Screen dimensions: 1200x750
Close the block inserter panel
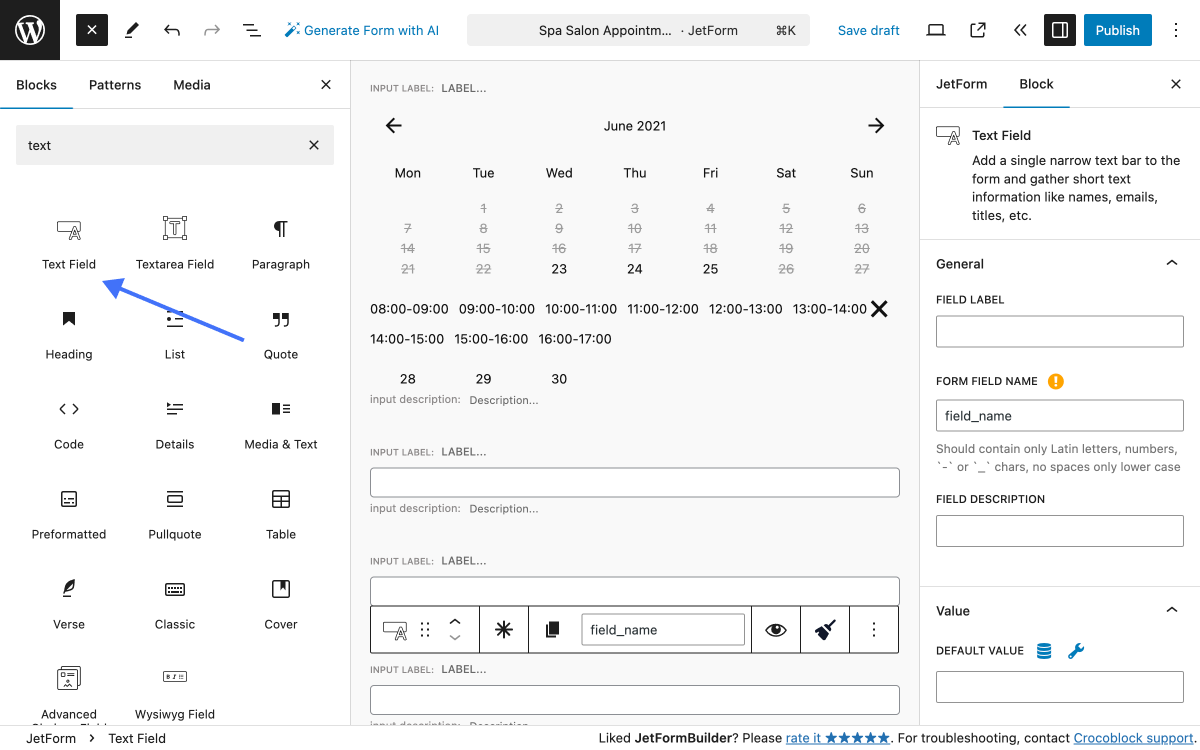pos(326,85)
